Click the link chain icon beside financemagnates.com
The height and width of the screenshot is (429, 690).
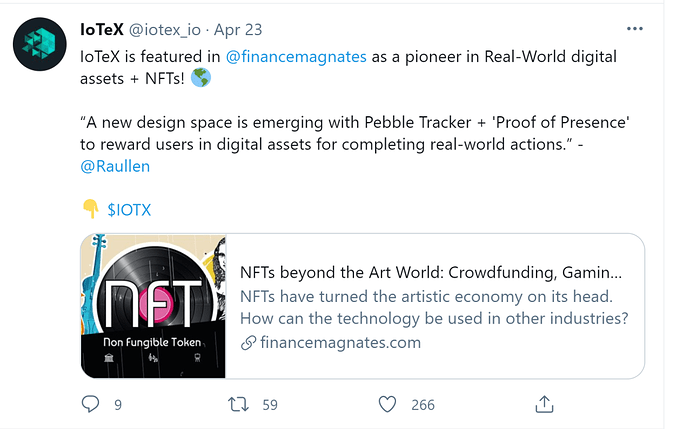tap(249, 343)
